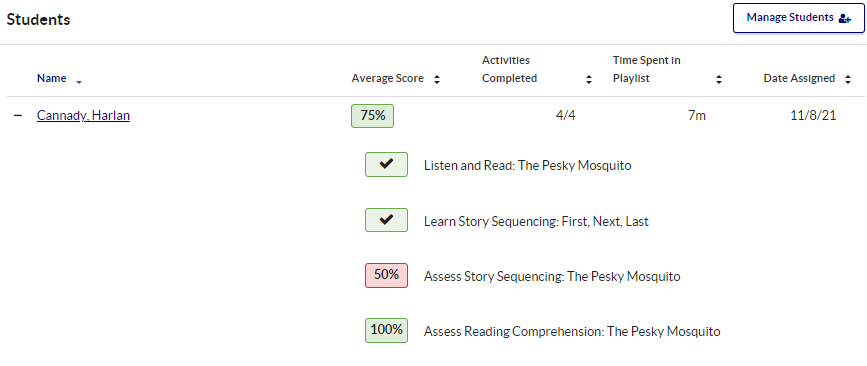Sort by Activities Completed arrows
The height and width of the screenshot is (366, 867).
(x=589, y=79)
